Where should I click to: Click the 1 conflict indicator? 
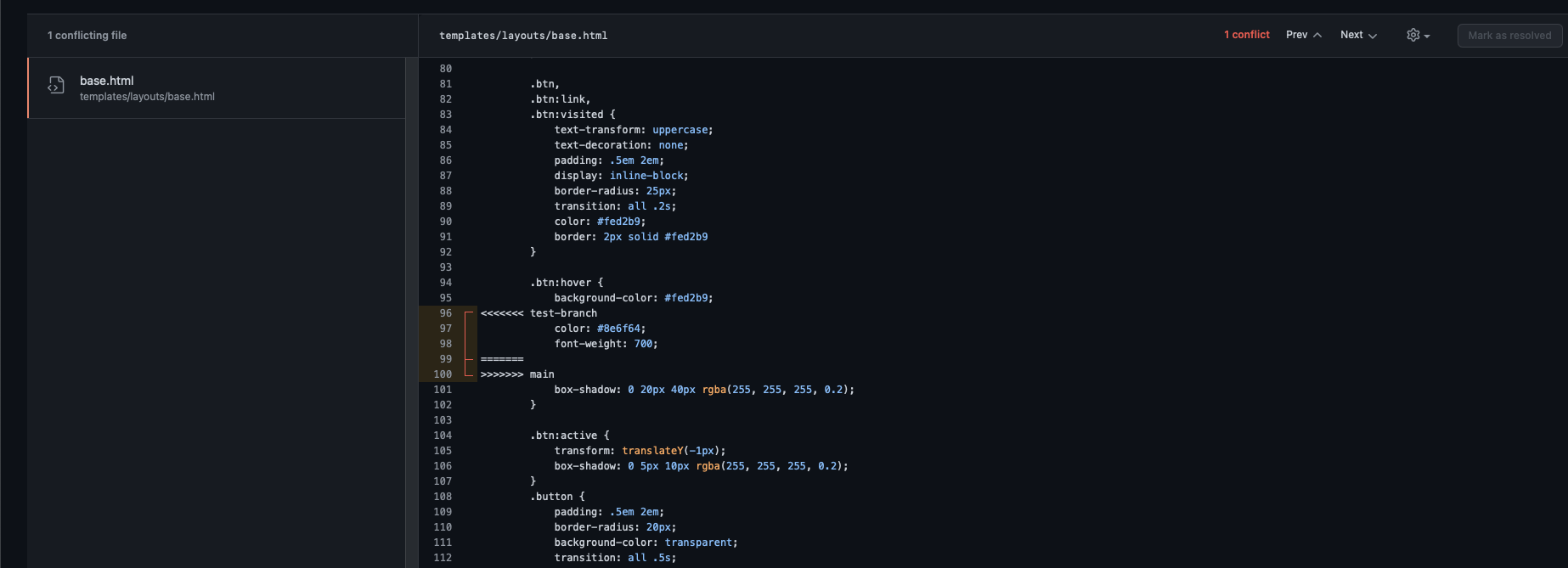click(1246, 35)
